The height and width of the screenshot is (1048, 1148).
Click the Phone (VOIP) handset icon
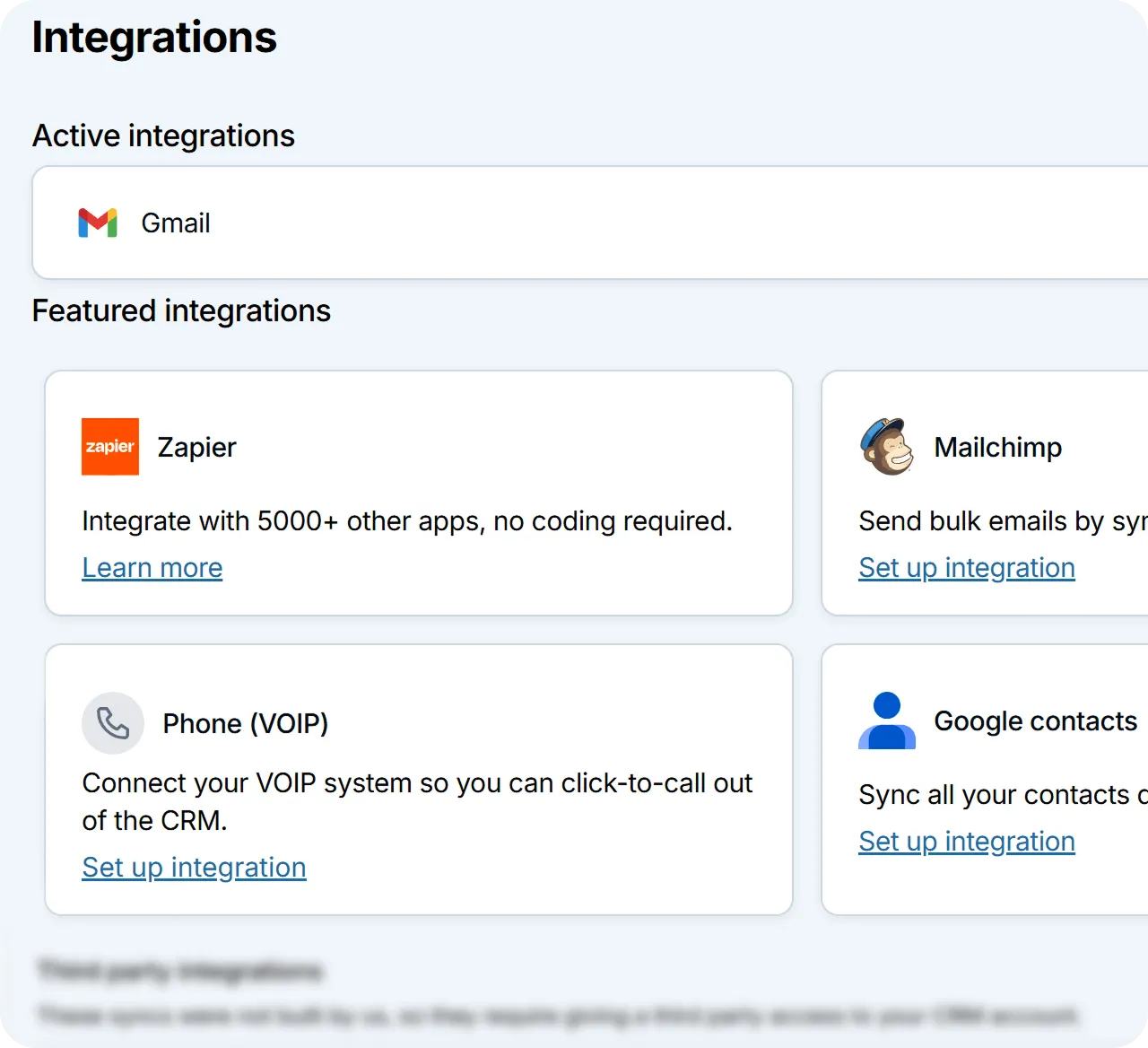[113, 723]
